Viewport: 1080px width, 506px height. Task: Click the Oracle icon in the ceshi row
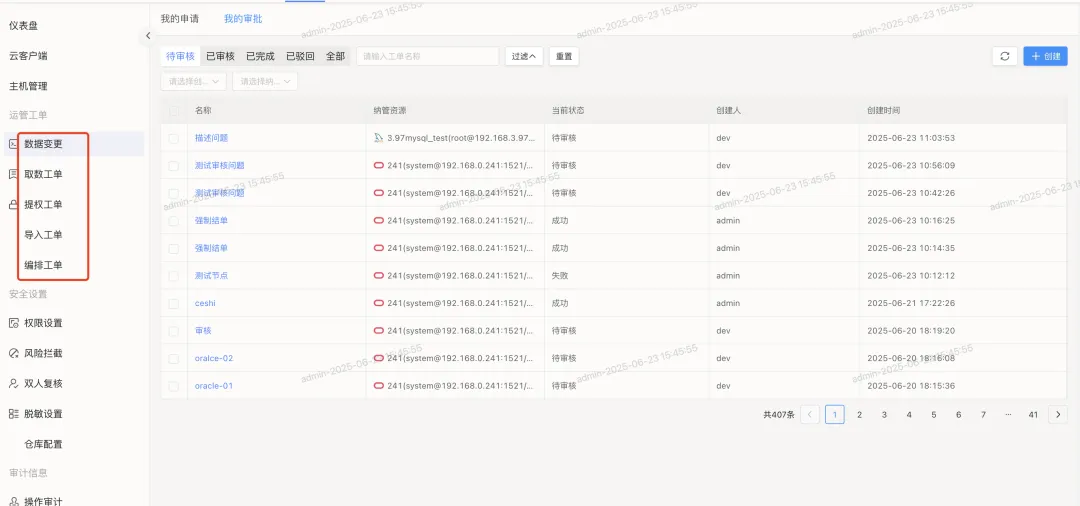(x=378, y=303)
